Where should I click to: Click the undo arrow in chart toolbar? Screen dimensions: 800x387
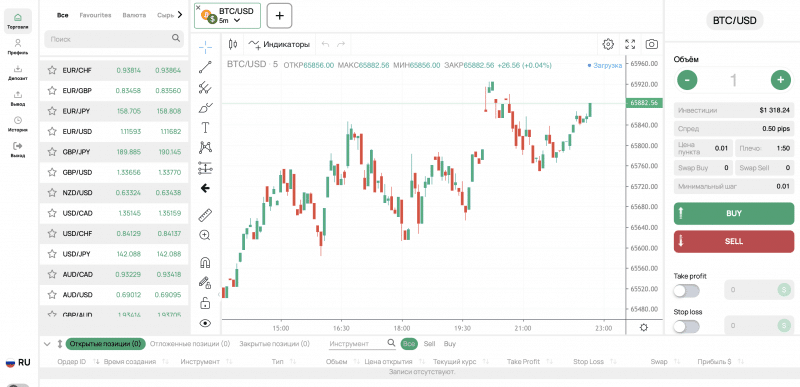(326, 44)
